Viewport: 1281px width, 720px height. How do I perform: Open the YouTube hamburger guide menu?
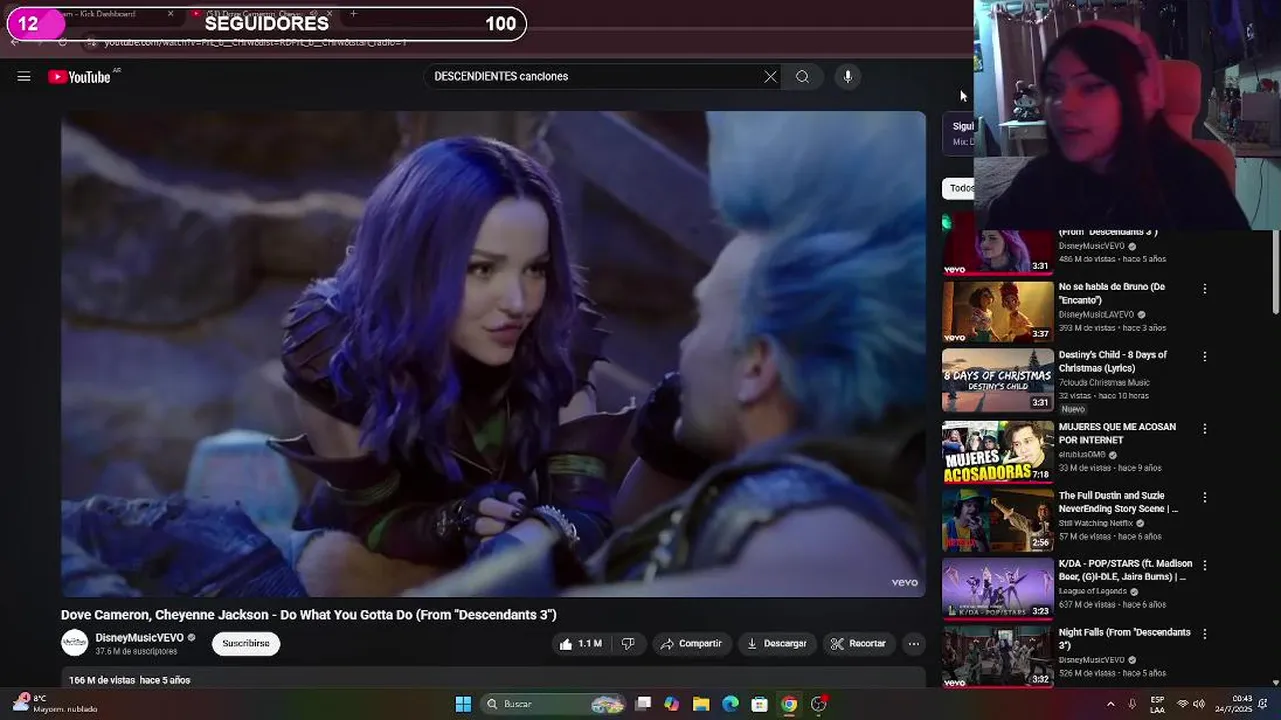coord(24,77)
